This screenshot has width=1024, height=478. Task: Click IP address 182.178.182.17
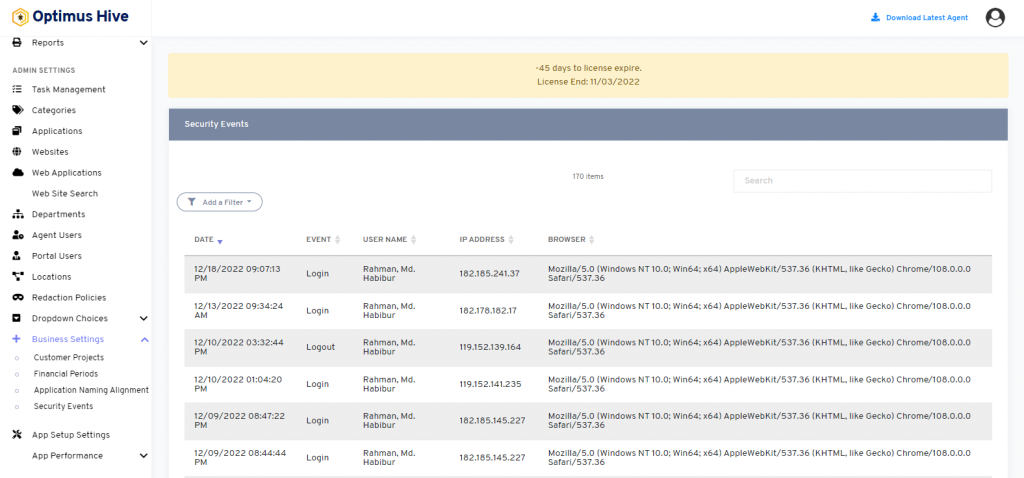pyautogui.click(x=488, y=311)
